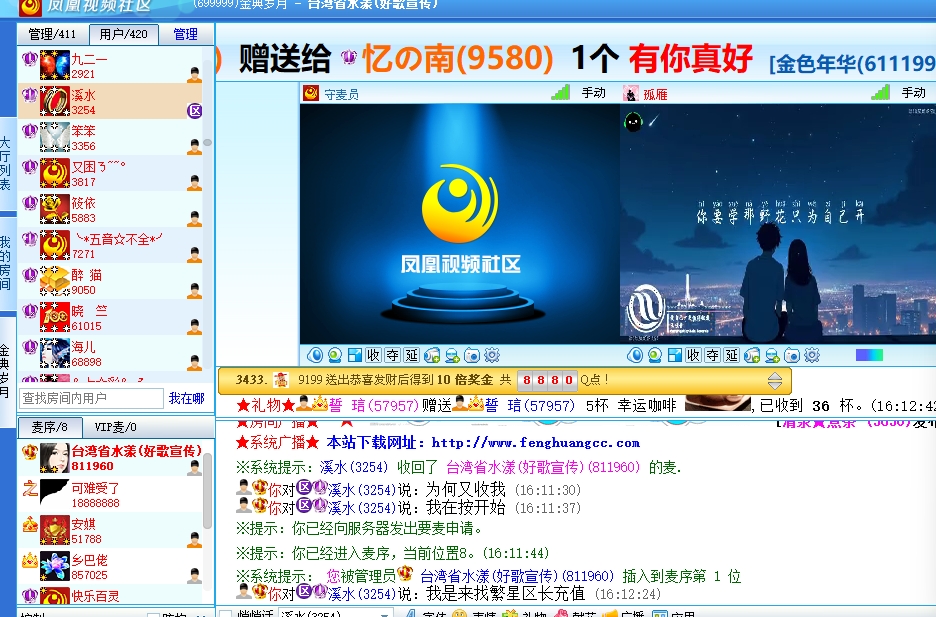936x617 pixels.
Task: Click the 孤雁 avatar icon in video header
Action: [x=631, y=94]
